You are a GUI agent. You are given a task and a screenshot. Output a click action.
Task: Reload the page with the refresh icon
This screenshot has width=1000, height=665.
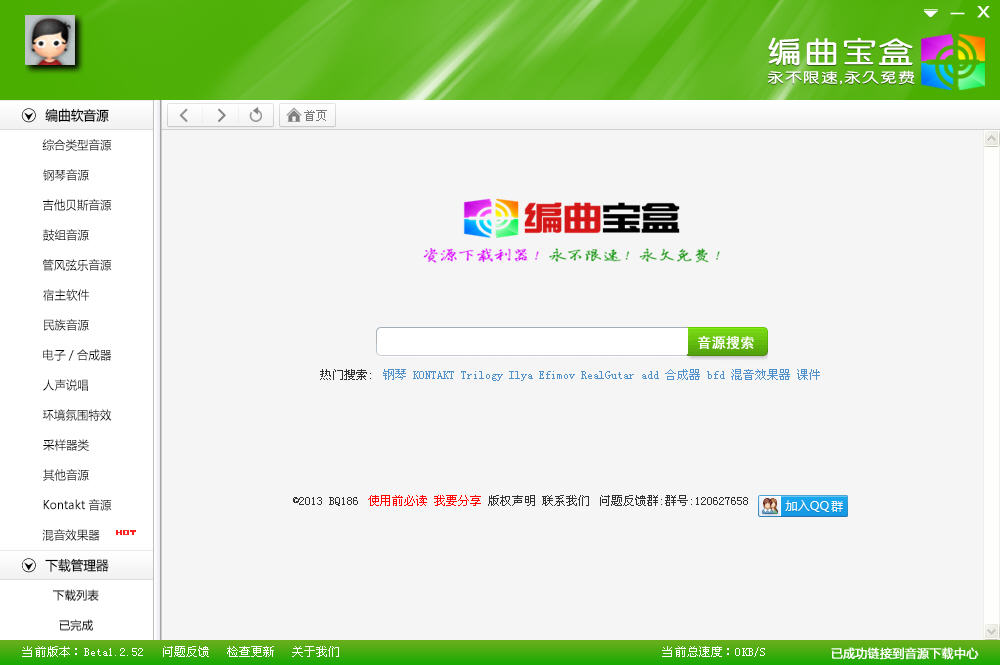tap(256, 115)
